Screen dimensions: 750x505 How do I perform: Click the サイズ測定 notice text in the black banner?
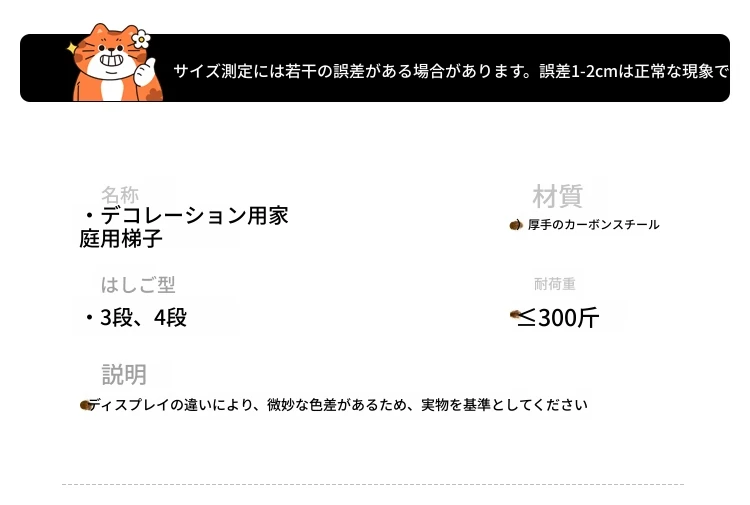(x=450, y=72)
